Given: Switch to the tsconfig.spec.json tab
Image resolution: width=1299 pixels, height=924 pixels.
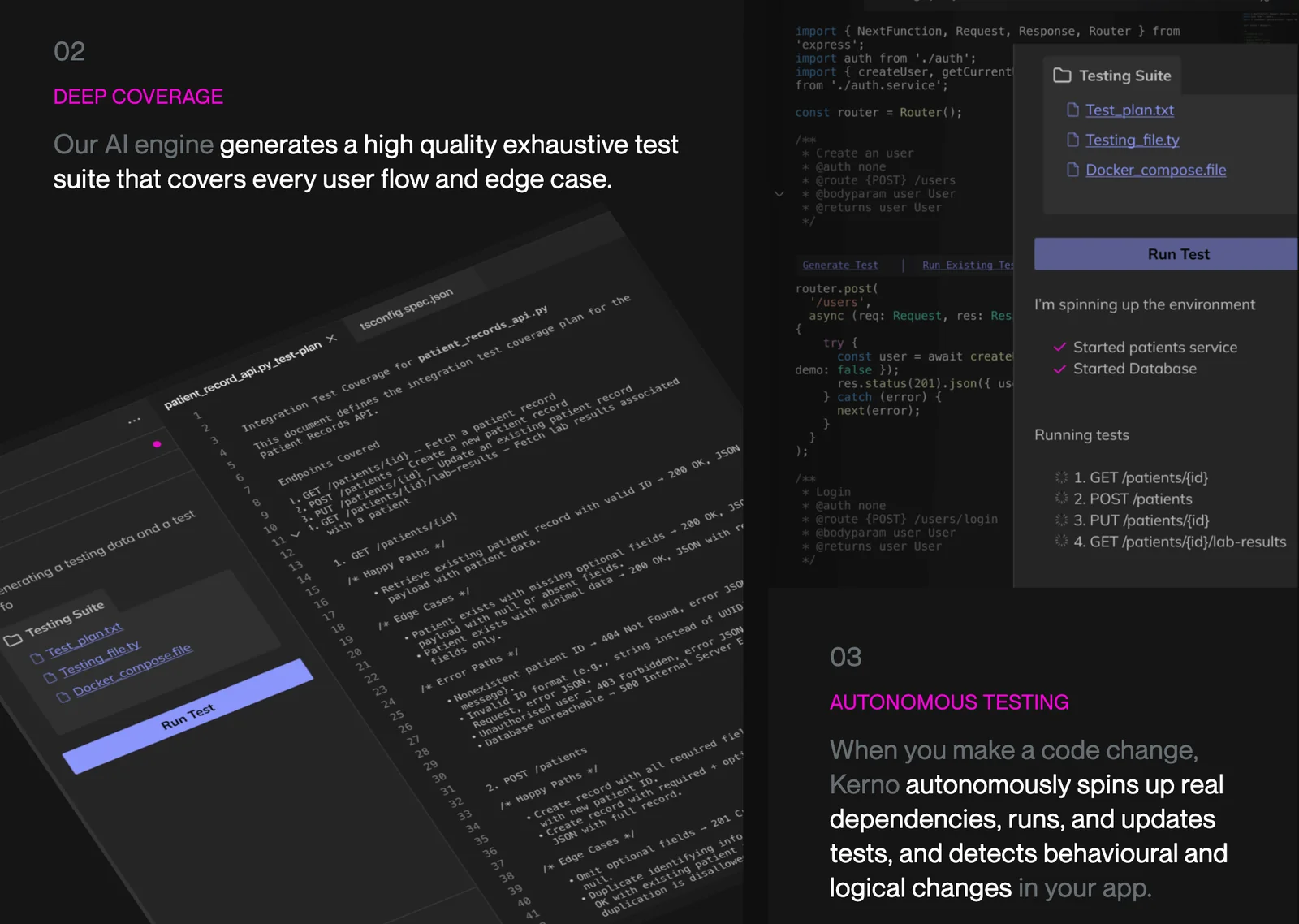Looking at the screenshot, I should pyautogui.click(x=406, y=309).
